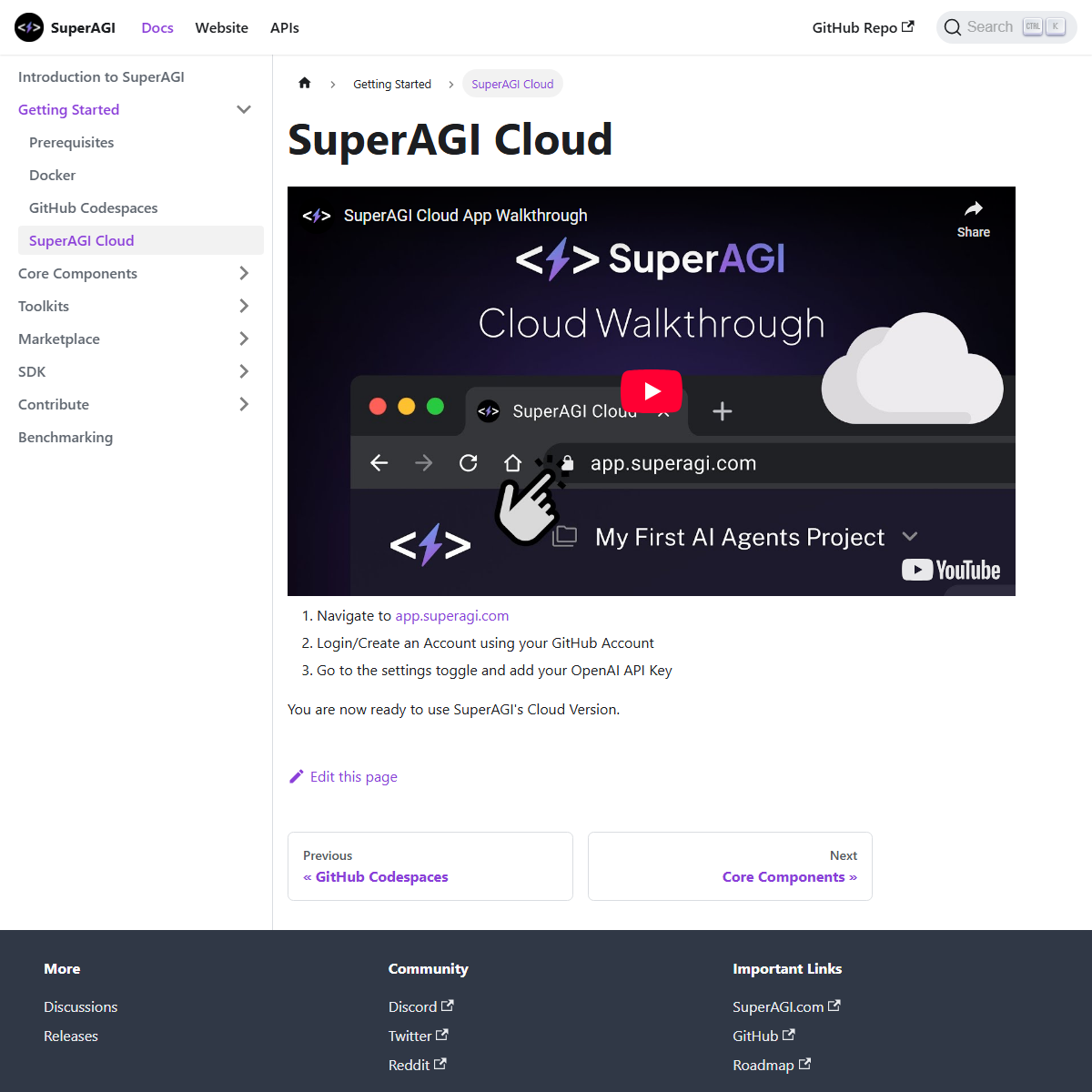The height and width of the screenshot is (1092, 1092).
Task: Go to previous page GitHub Codespaces
Action: [x=430, y=866]
